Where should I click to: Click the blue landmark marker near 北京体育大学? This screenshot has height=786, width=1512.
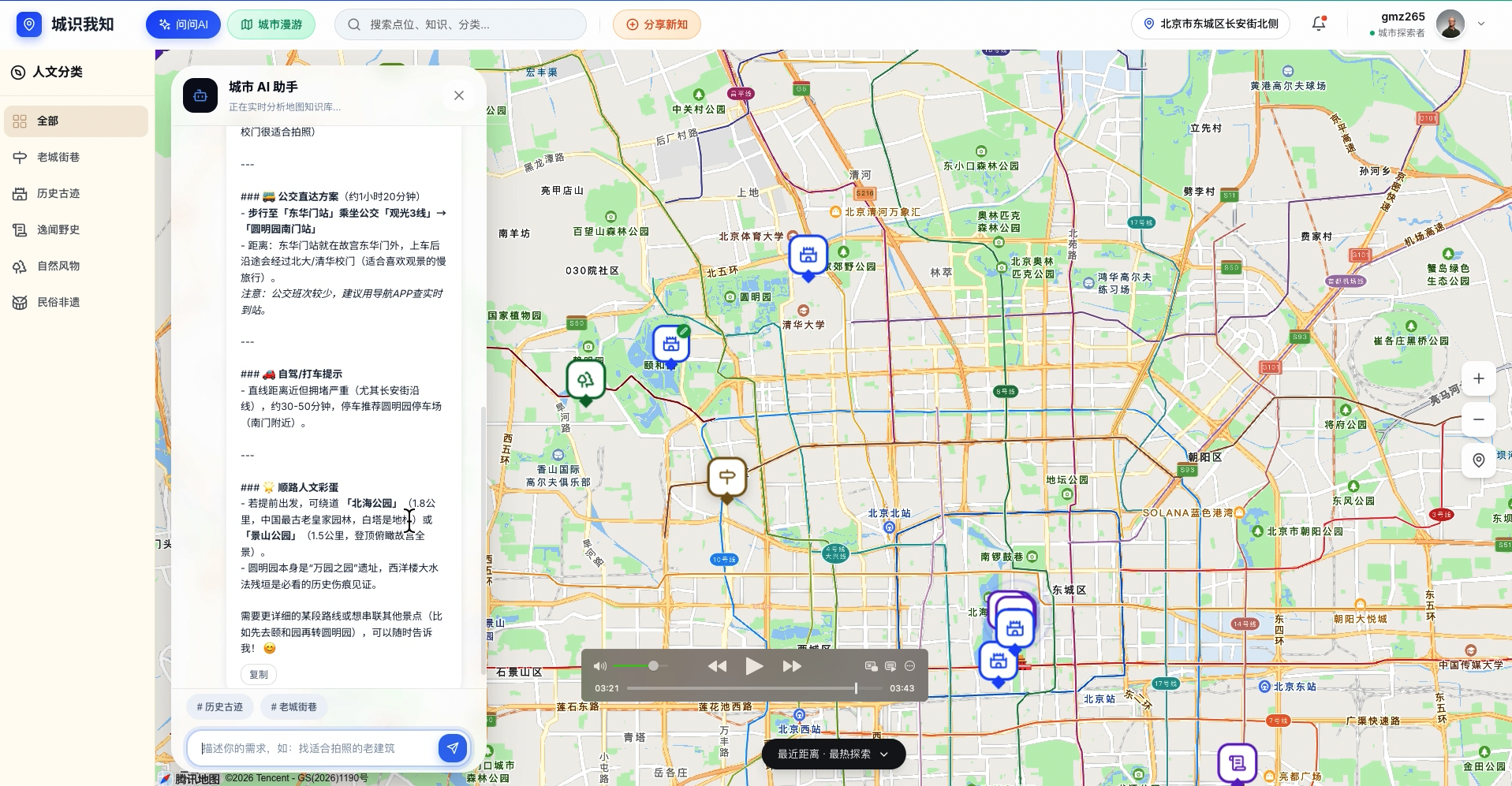808,255
